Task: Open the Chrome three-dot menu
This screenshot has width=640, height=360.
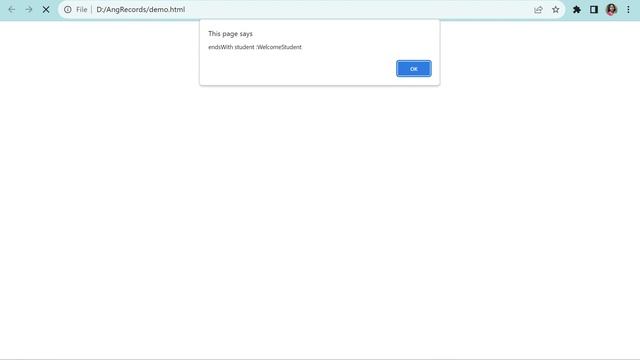Action: click(x=628, y=9)
